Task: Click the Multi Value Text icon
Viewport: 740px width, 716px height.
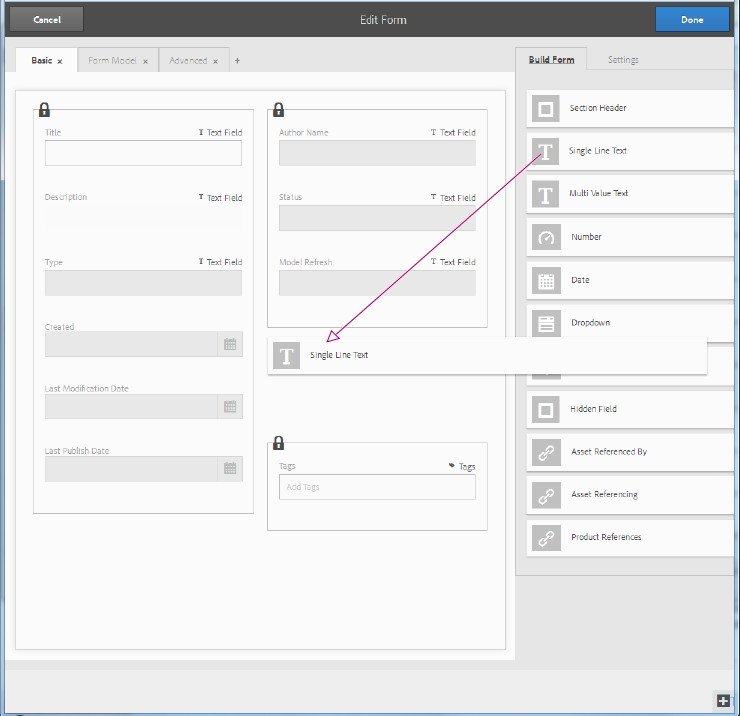Action: tap(546, 194)
